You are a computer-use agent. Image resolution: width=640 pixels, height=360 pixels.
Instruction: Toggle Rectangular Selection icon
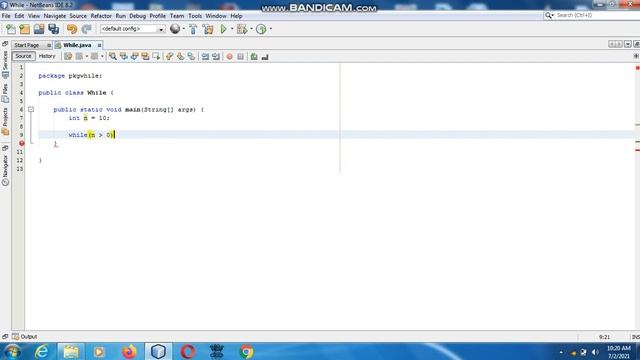(x=156, y=57)
